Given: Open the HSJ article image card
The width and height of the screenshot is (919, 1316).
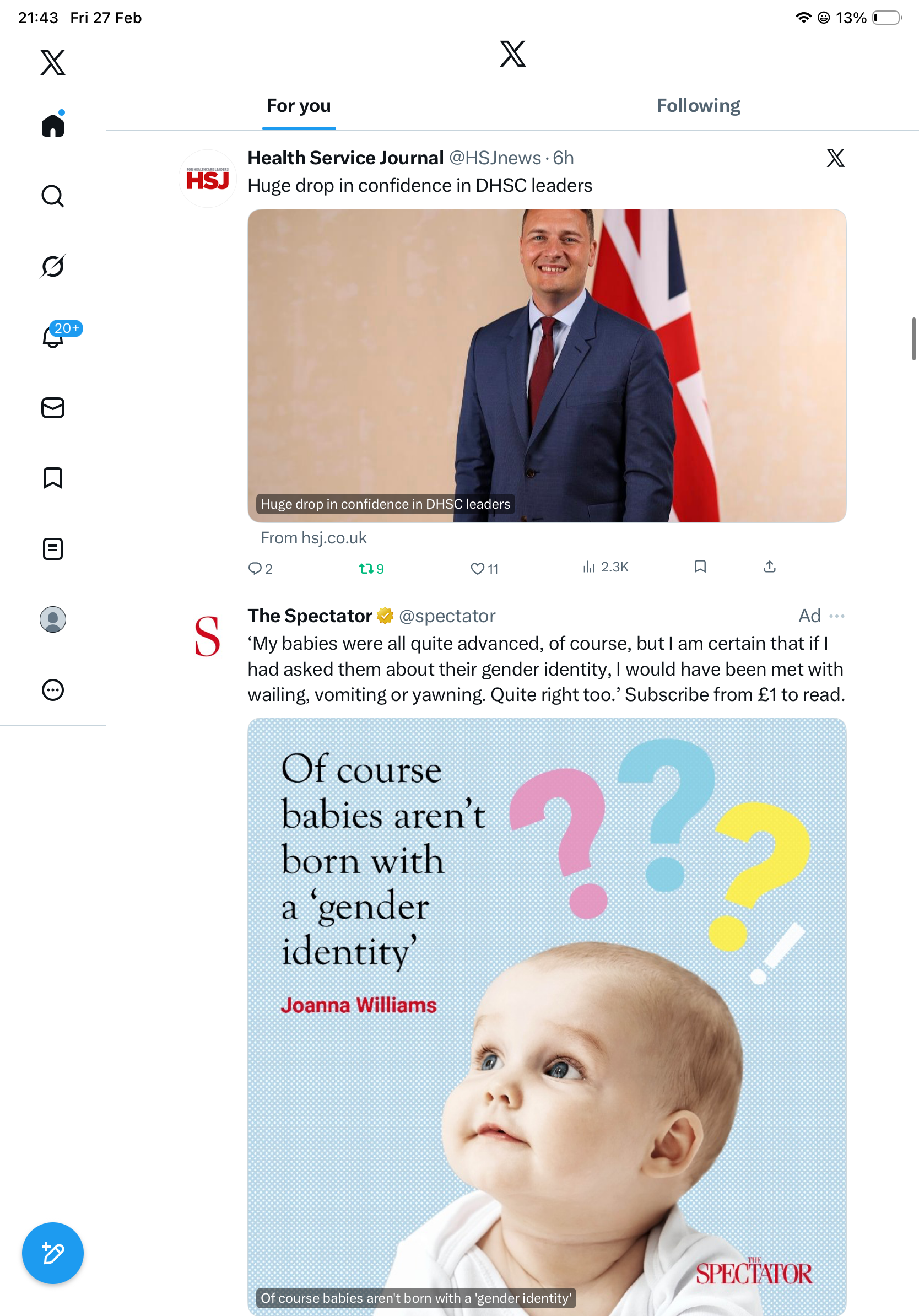Looking at the screenshot, I should click(x=547, y=366).
